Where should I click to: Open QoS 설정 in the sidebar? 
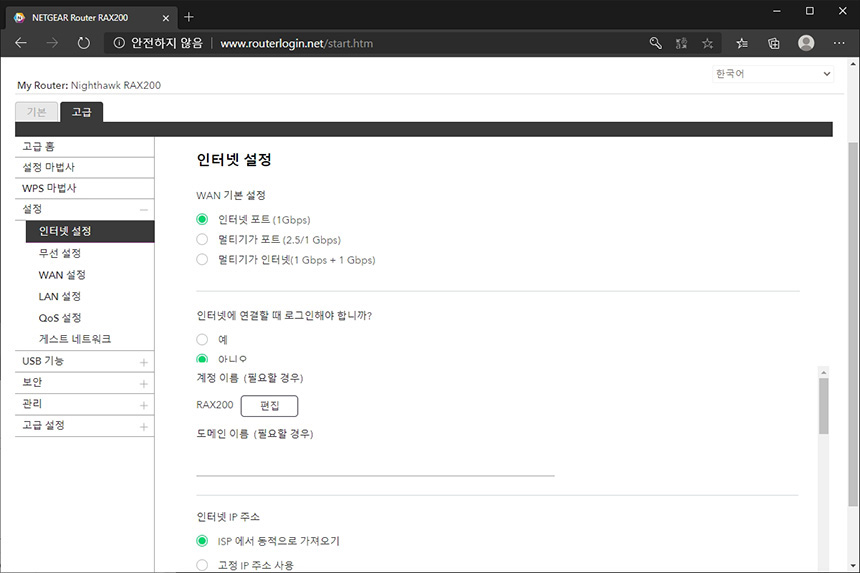(x=60, y=317)
